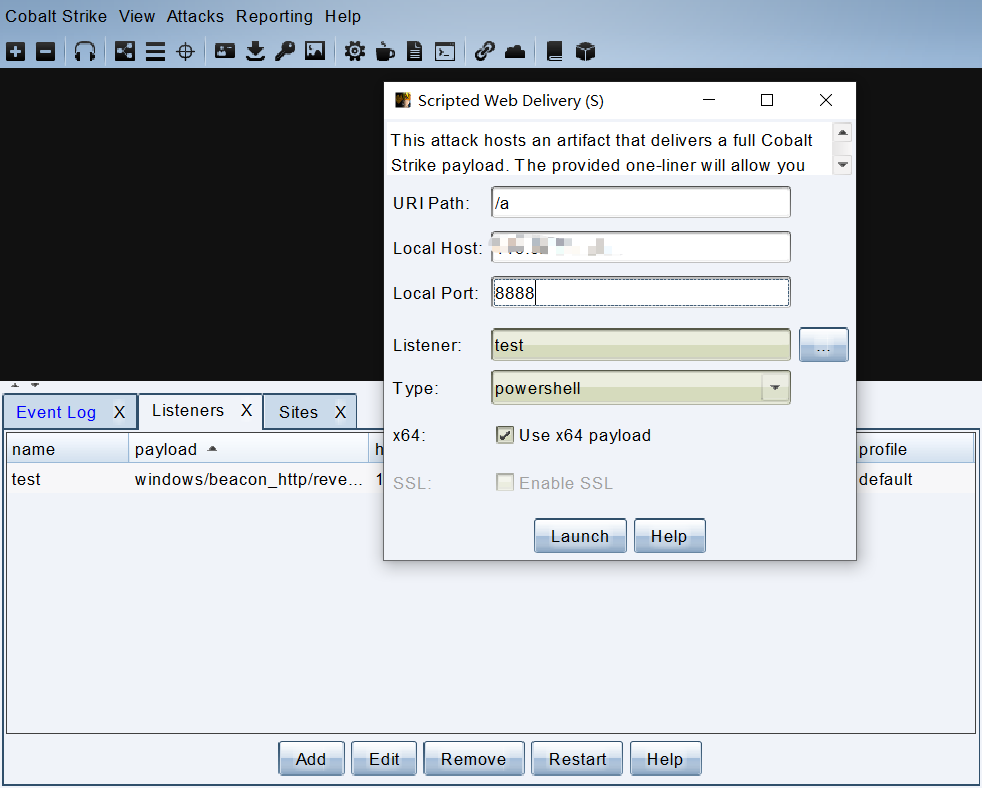This screenshot has height=788, width=982.
Task: Click Help button in Scripted Web Delivery dialog
Action: point(669,536)
